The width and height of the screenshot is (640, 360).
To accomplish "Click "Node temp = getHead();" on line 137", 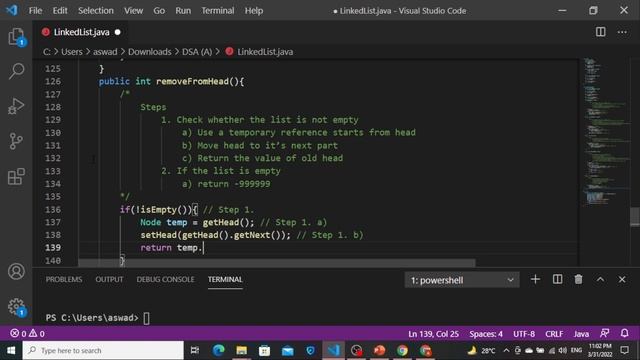I will (197, 222).
